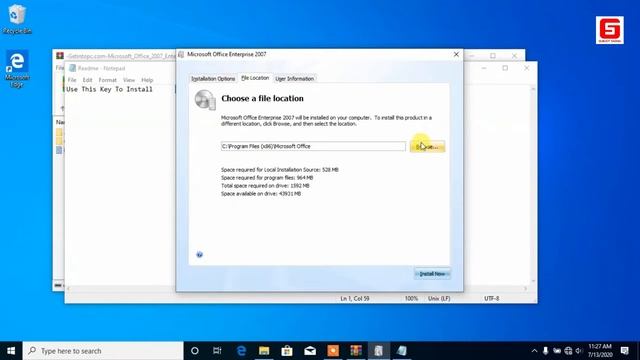Image resolution: width=640 pixels, height=360 pixels.
Task: Open the setup help icon
Action: [x=200, y=255]
